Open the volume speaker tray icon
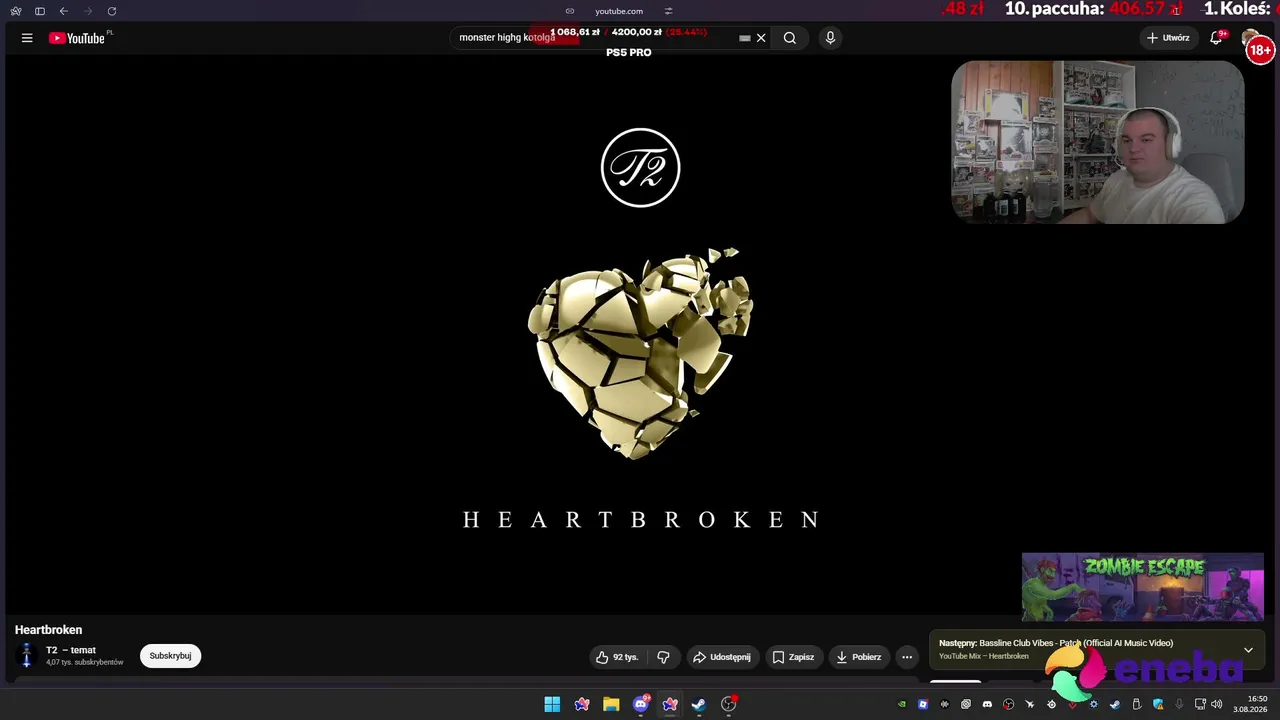 point(1217,704)
